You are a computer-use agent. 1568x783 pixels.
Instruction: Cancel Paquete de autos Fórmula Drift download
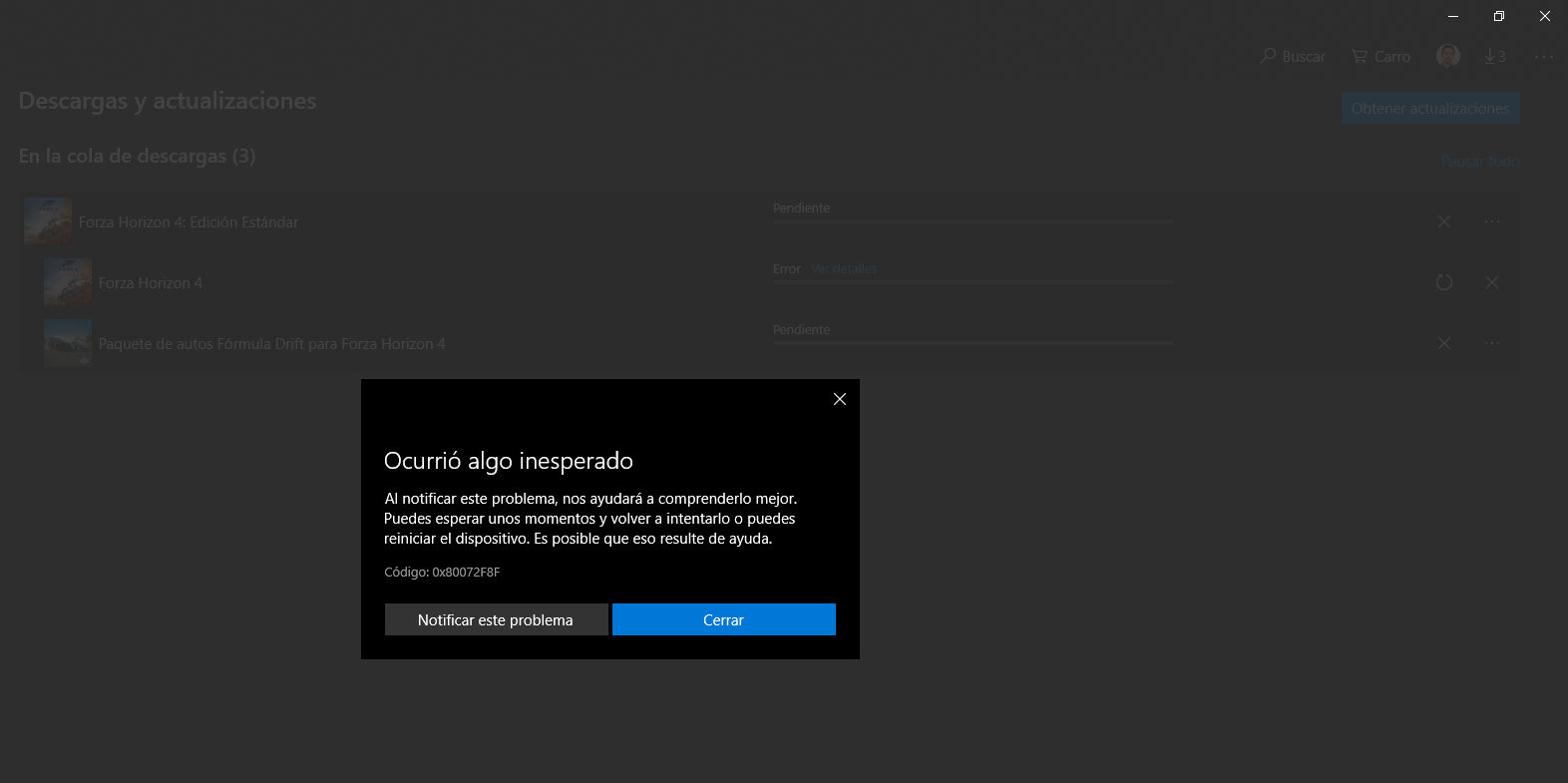[x=1444, y=343]
